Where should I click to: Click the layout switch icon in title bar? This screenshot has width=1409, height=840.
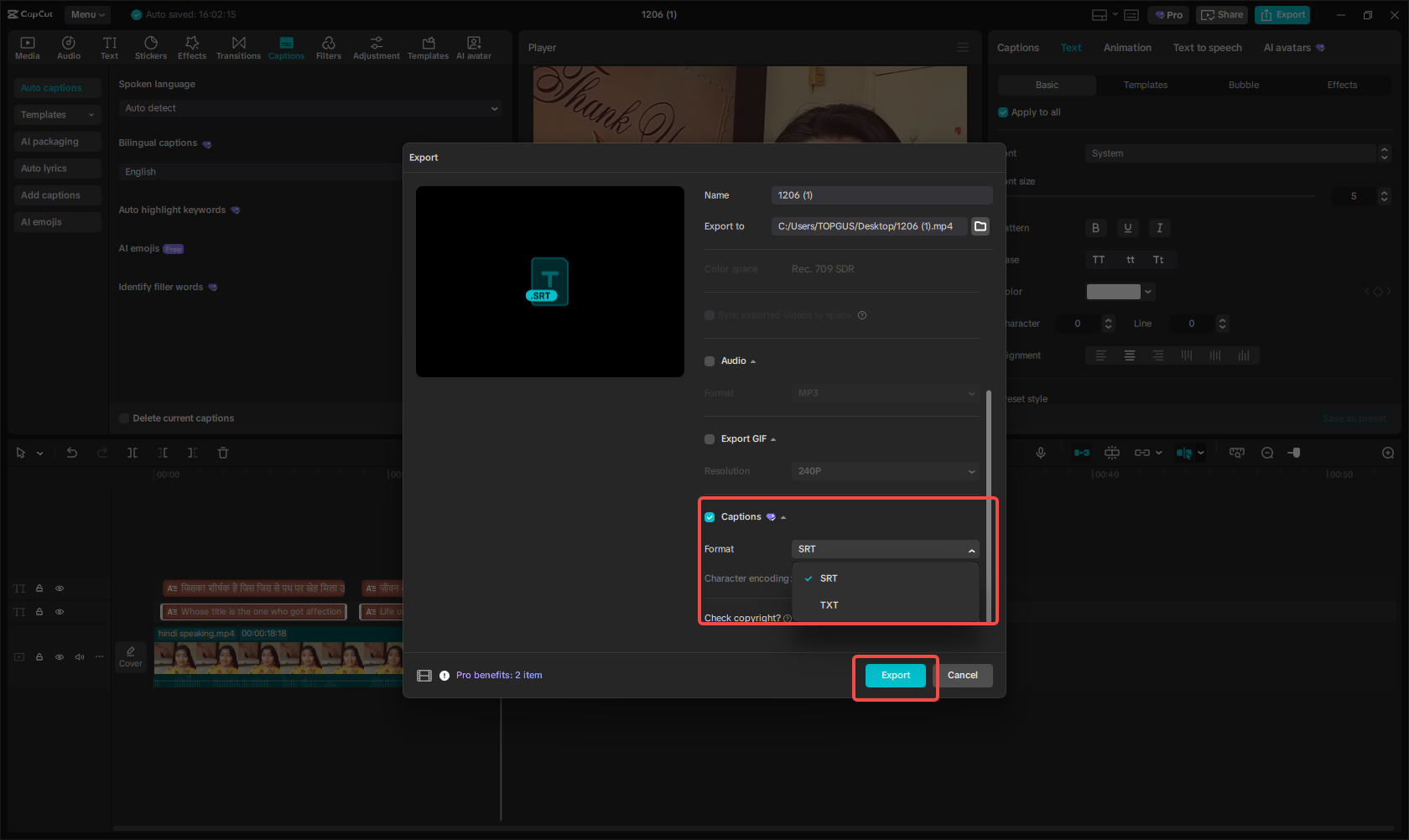tap(1100, 15)
